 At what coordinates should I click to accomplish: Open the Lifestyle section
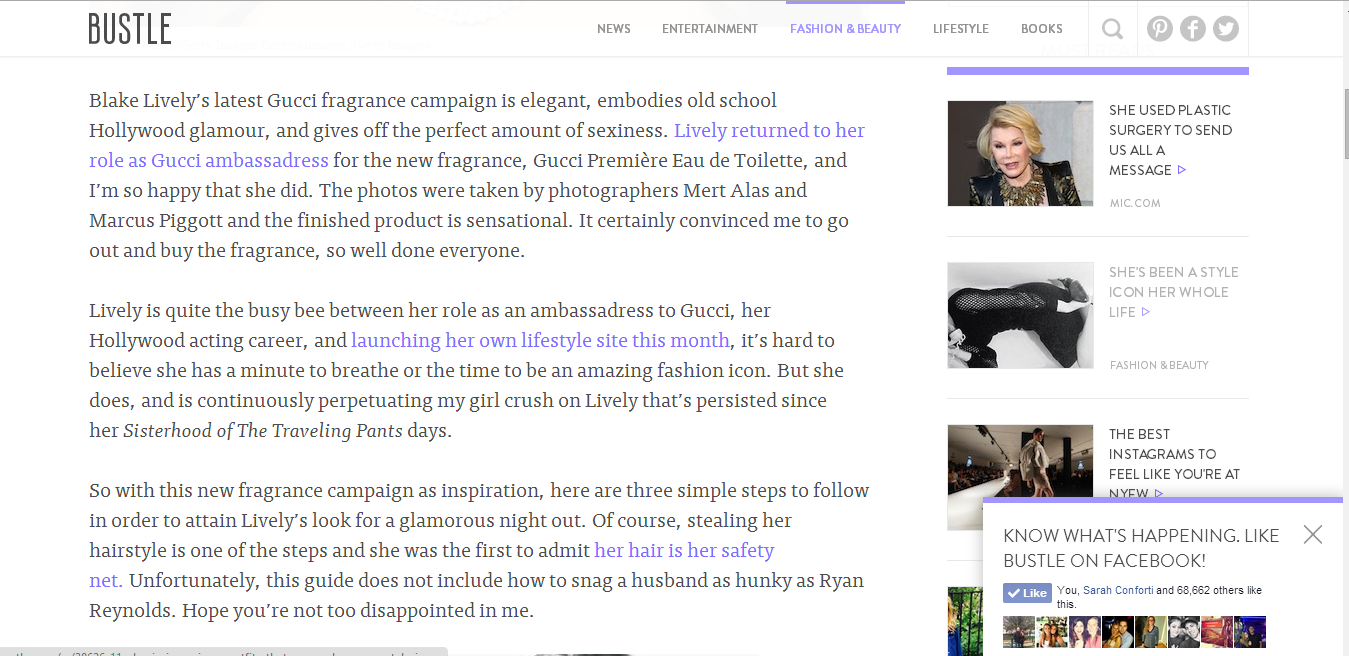point(960,29)
